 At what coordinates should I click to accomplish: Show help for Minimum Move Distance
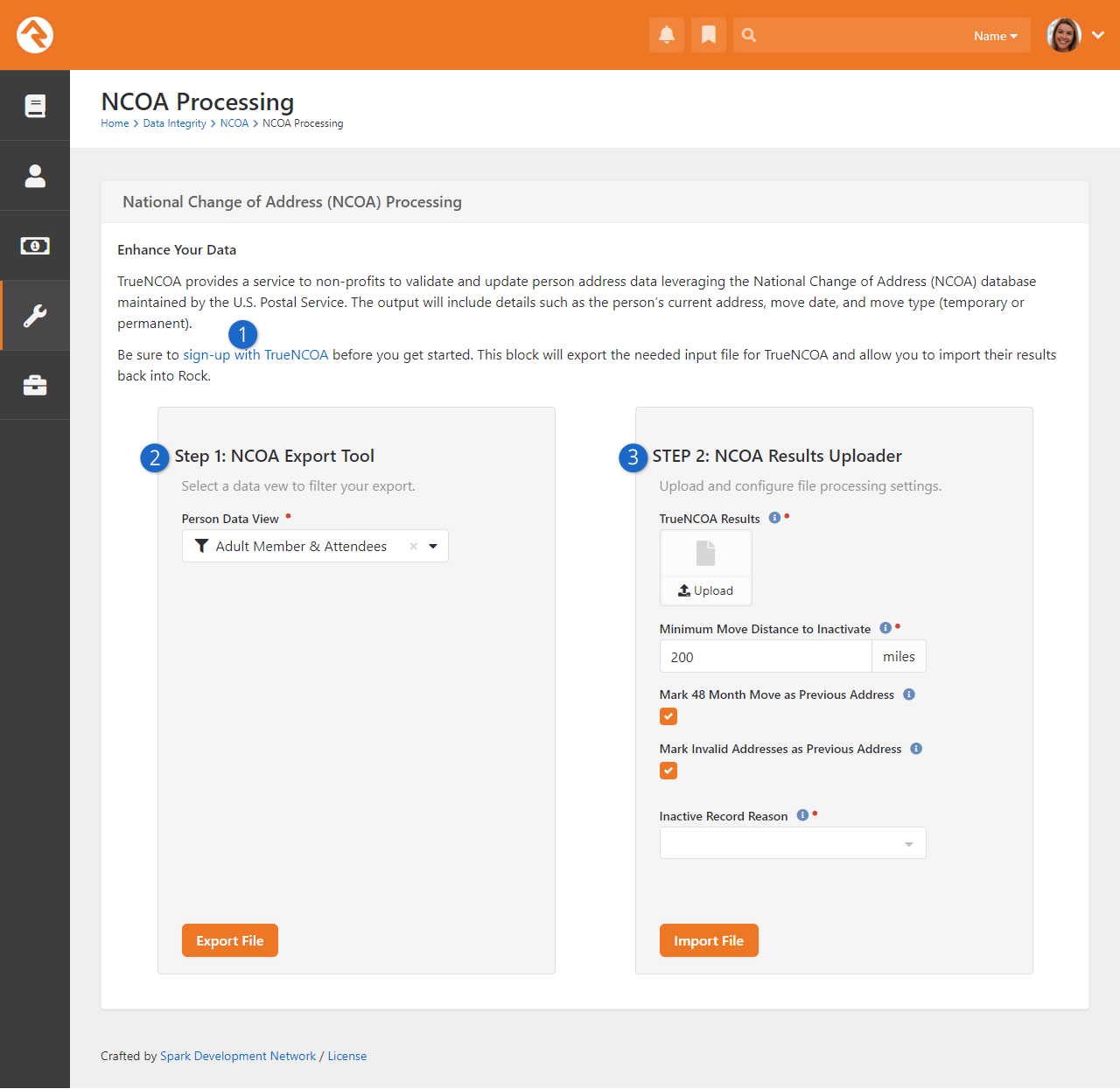pos(885,628)
